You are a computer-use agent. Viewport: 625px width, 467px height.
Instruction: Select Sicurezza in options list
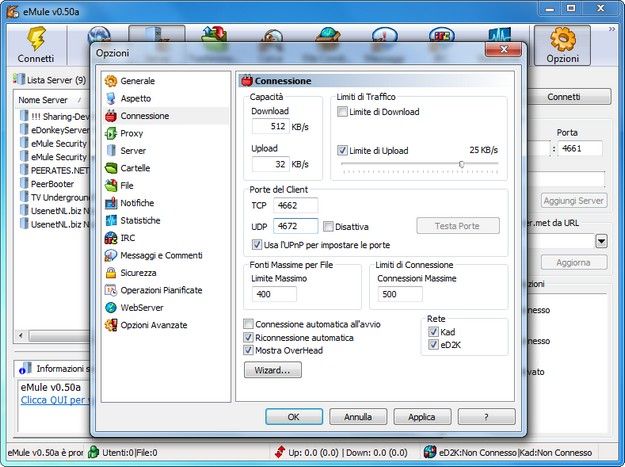pos(138,273)
